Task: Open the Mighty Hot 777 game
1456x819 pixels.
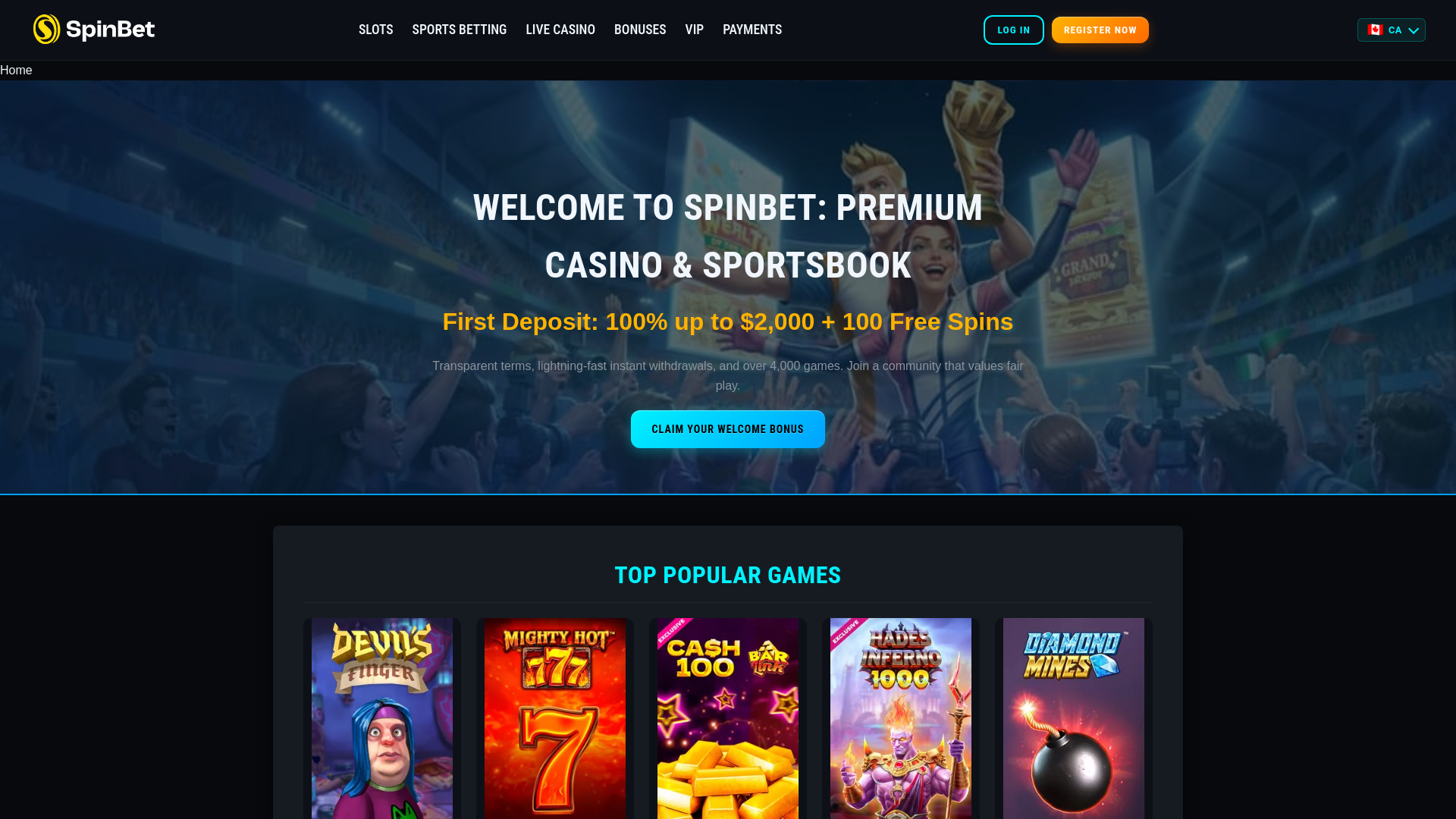Action: tap(555, 718)
